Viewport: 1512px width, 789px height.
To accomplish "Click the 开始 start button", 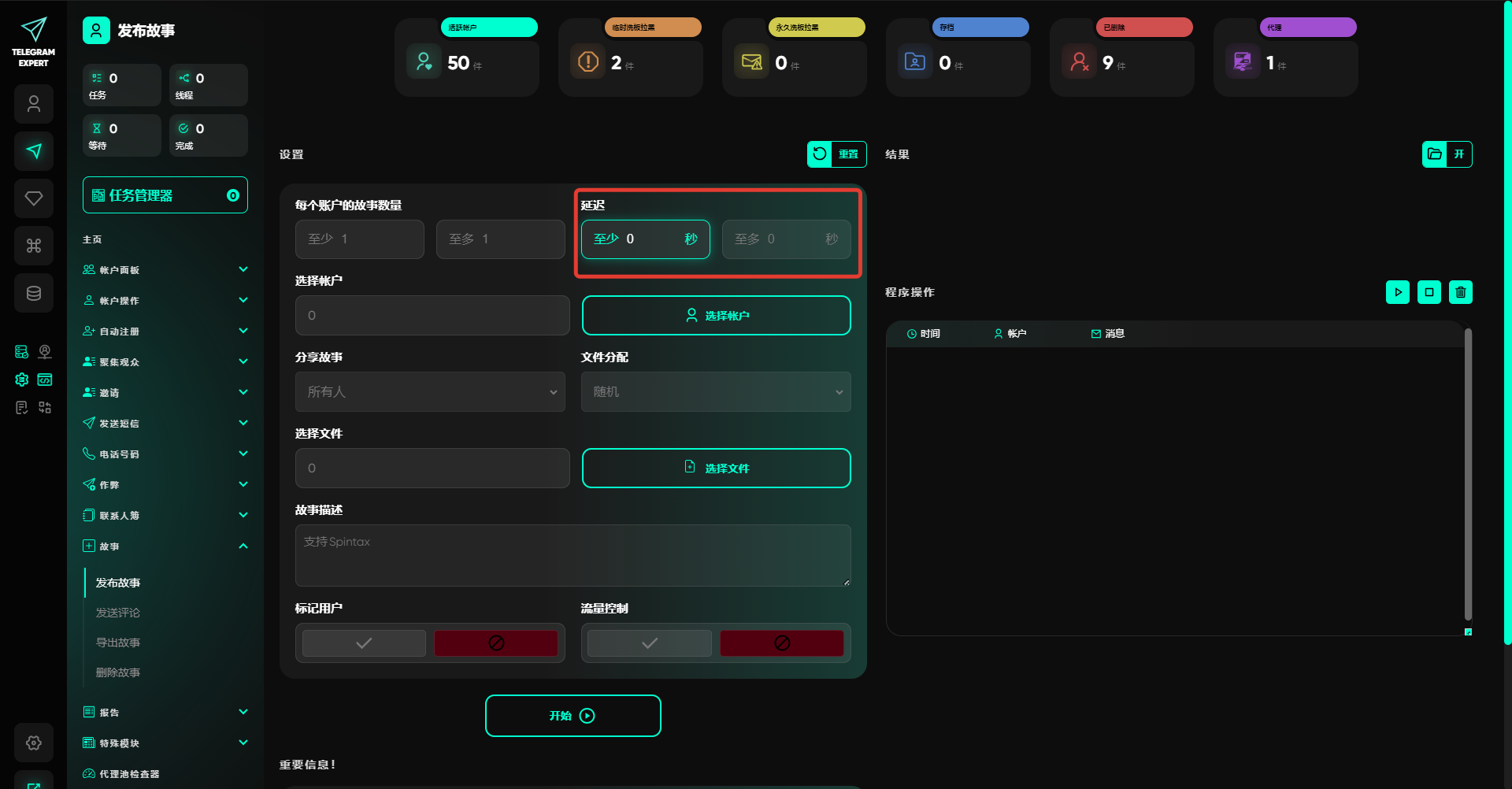I will pos(573,716).
